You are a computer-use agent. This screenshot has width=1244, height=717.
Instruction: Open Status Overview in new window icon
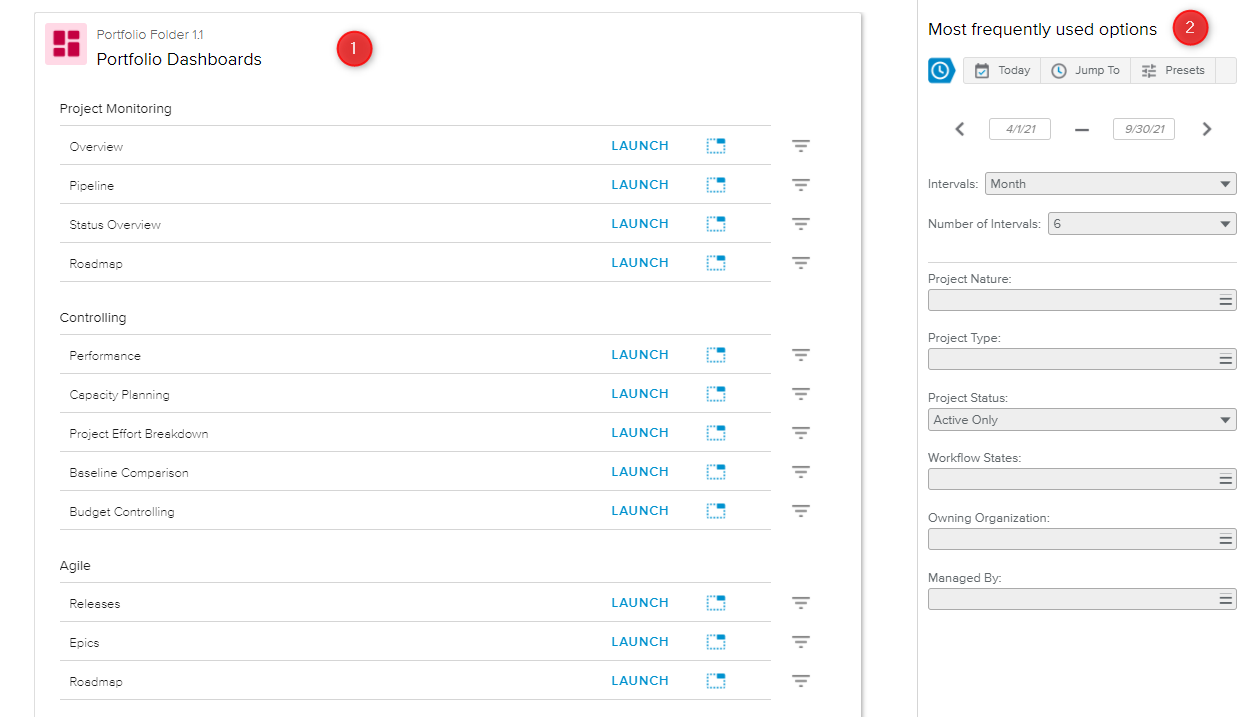click(x=716, y=224)
